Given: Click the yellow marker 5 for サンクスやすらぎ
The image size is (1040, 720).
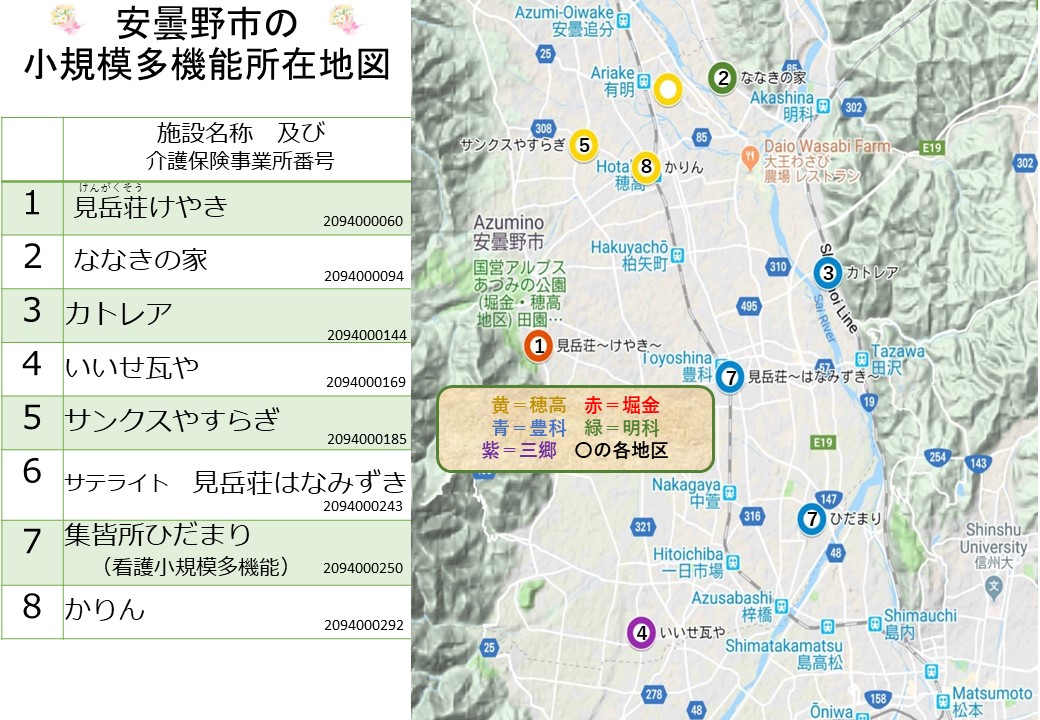Looking at the screenshot, I should pos(584,144).
